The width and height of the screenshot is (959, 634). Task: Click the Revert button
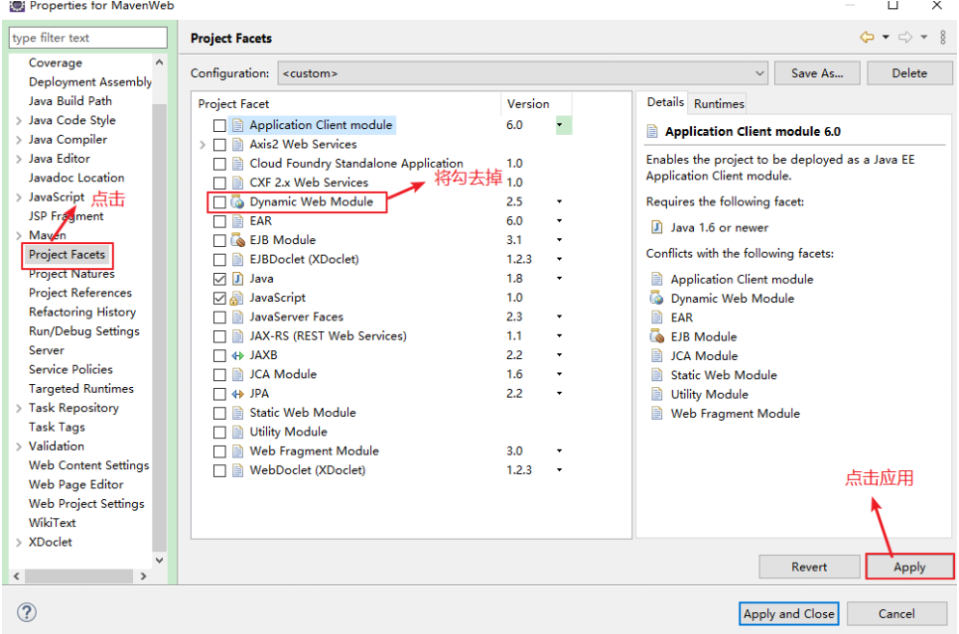click(809, 567)
